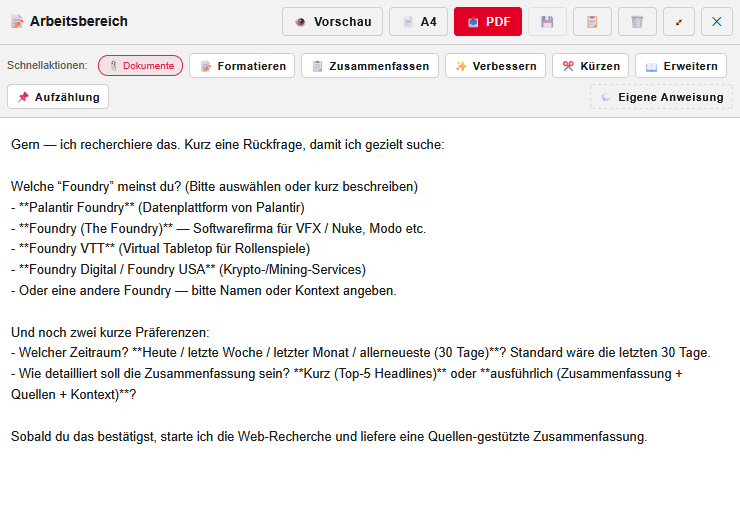Open the Eigene Anweisung custom instruction
The width and height of the screenshot is (740, 526).
point(661,97)
